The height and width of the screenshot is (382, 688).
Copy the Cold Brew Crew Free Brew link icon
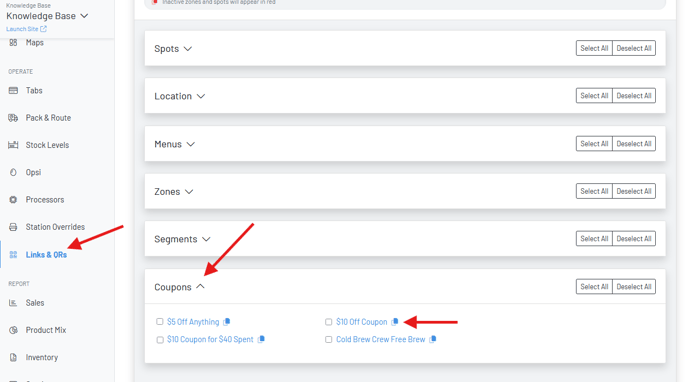pos(433,339)
